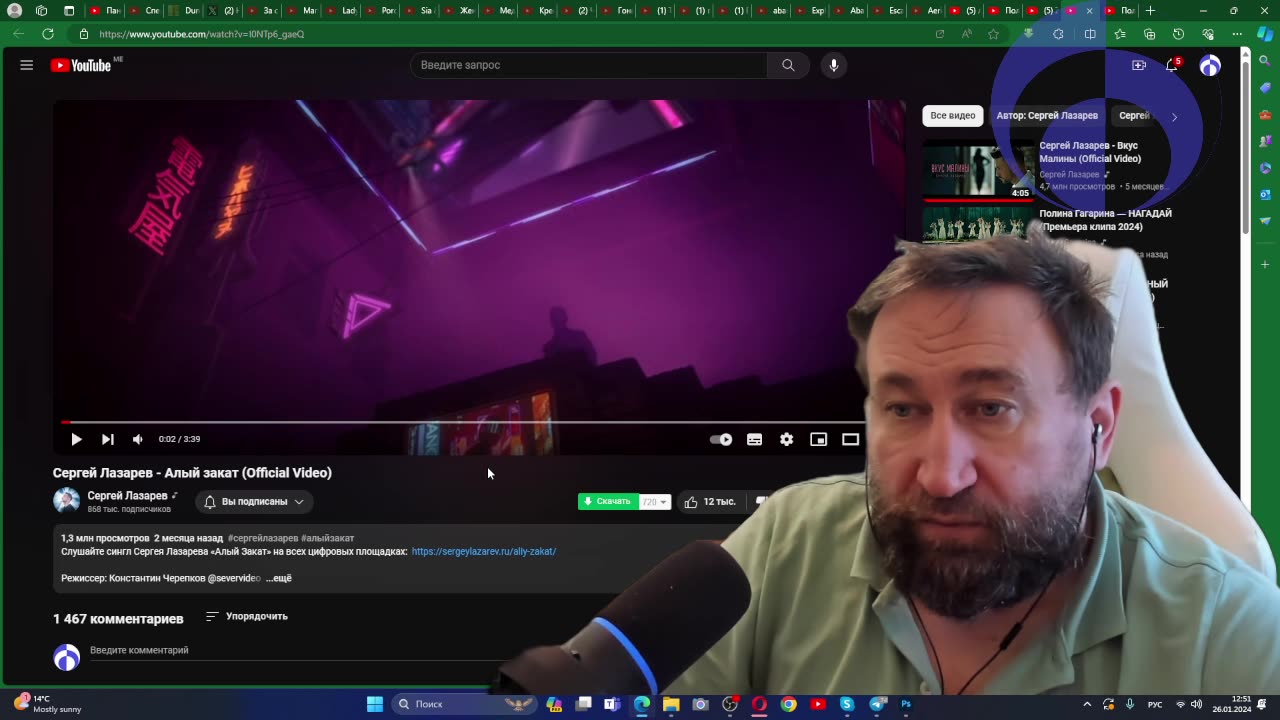Enable theater mode in player
1280x720 pixels.
point(851,439)
